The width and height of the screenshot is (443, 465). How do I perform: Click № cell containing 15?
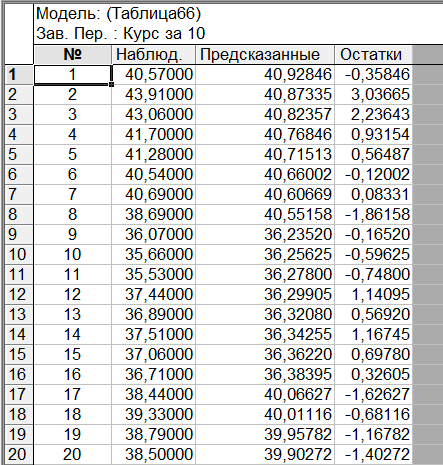(72, 354)
